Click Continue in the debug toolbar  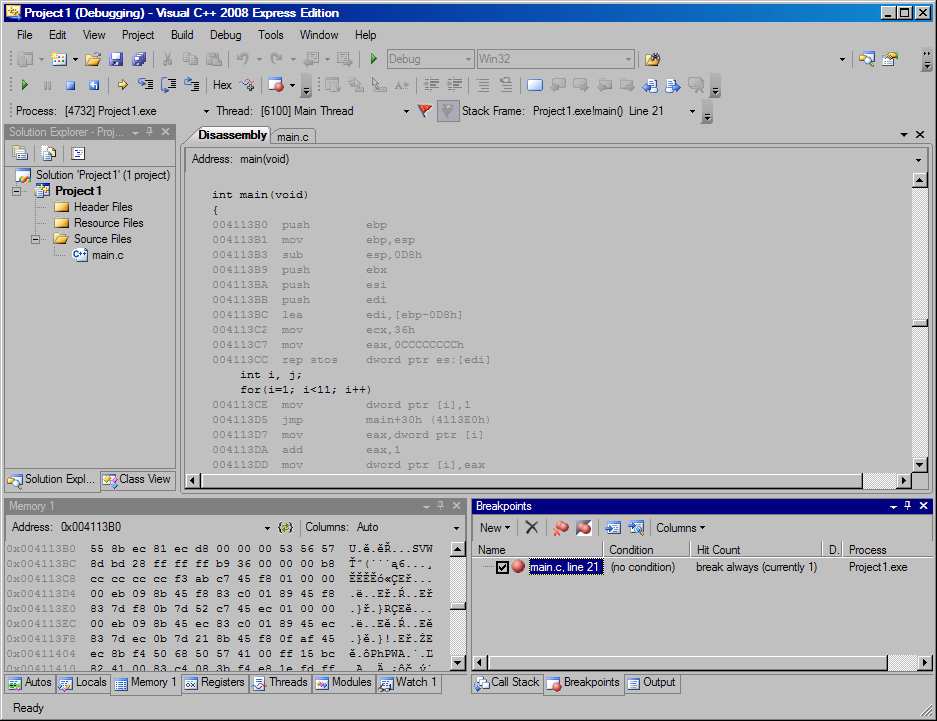point(25,85)
